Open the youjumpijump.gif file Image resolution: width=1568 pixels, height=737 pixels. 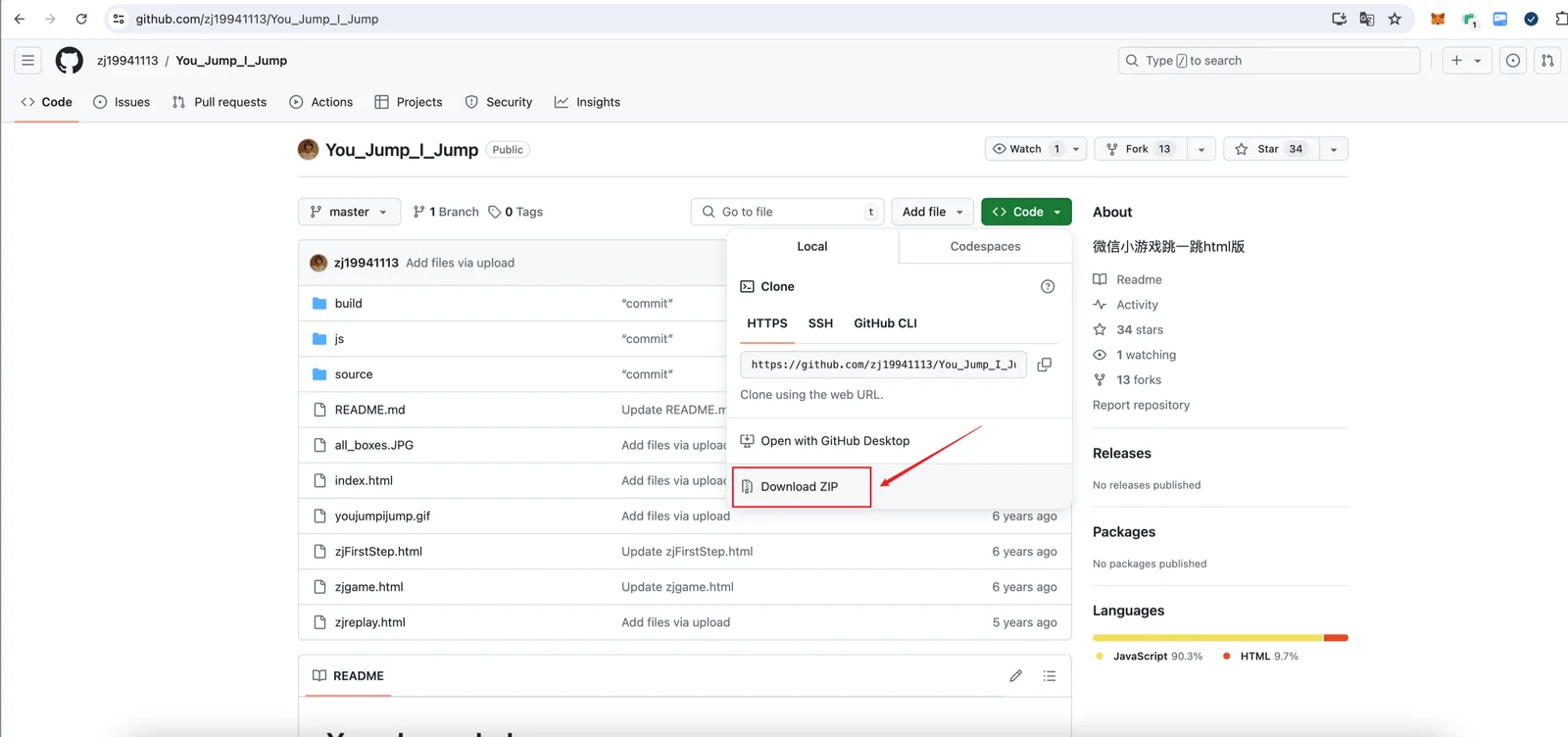(382, 516)
